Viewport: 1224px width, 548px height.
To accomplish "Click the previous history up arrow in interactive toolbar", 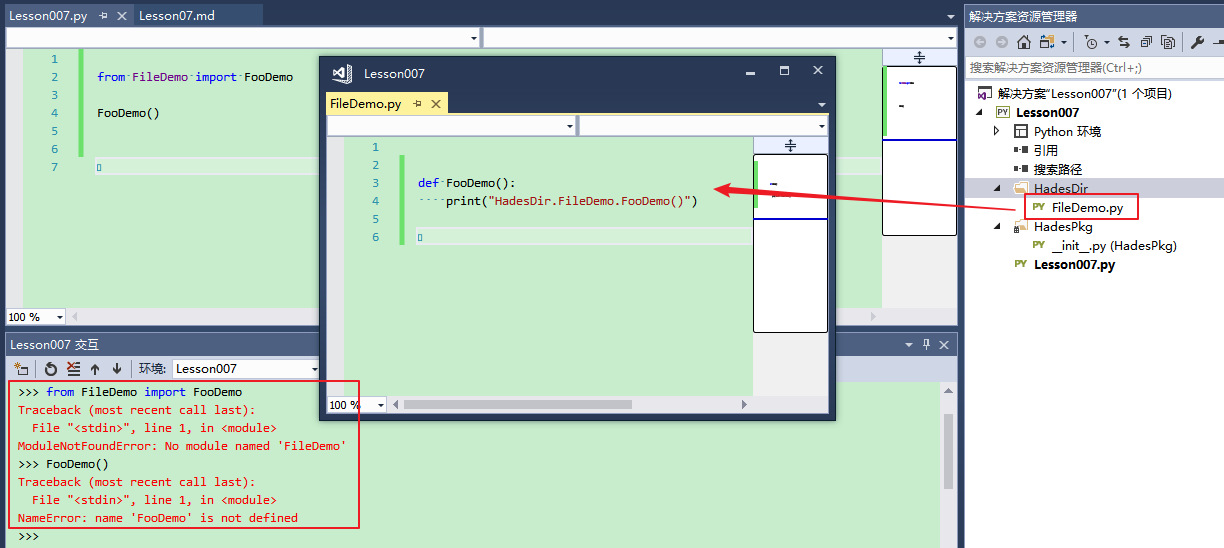I will tap(96, 369).
